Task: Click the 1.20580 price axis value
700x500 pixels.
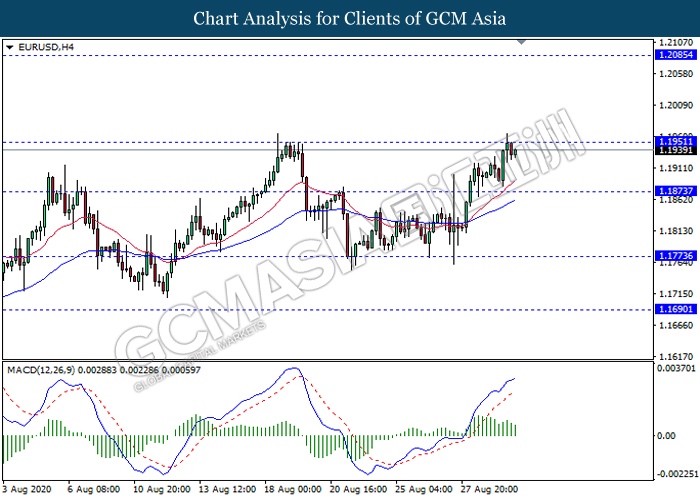Action: tap(676, 74)
